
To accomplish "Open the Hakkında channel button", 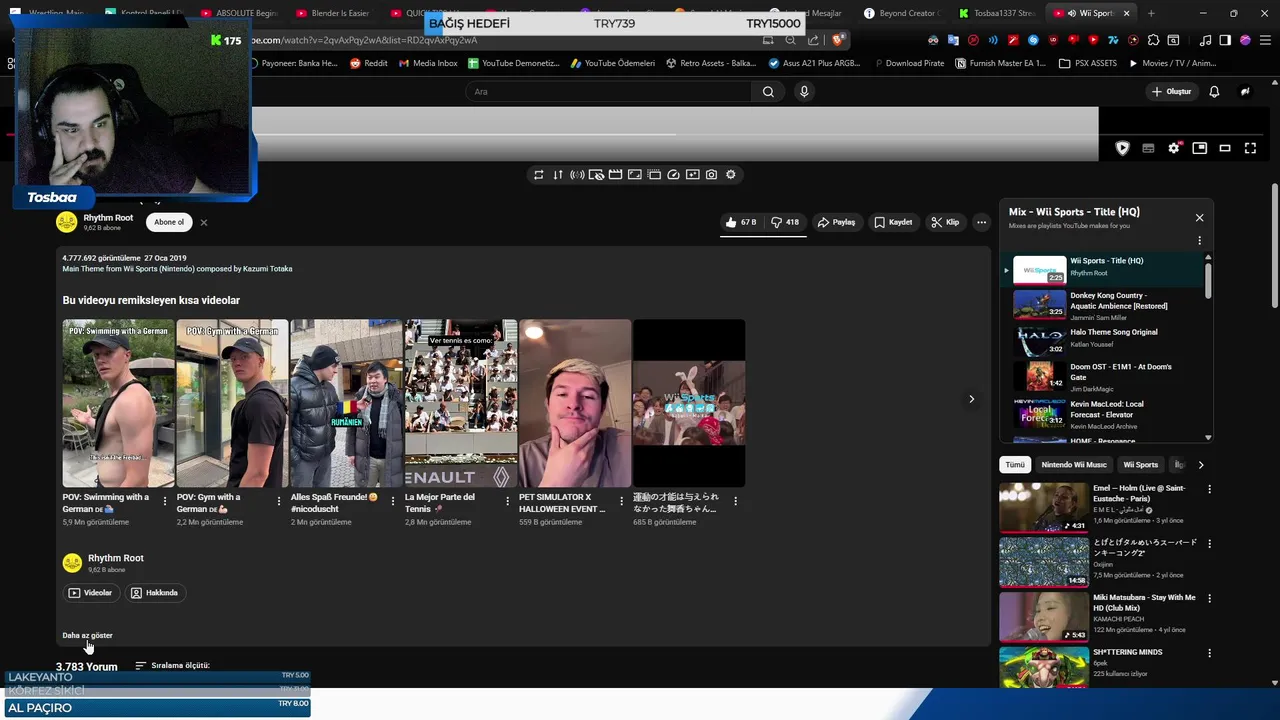I will pyautogui.click(x=153, y=593).
